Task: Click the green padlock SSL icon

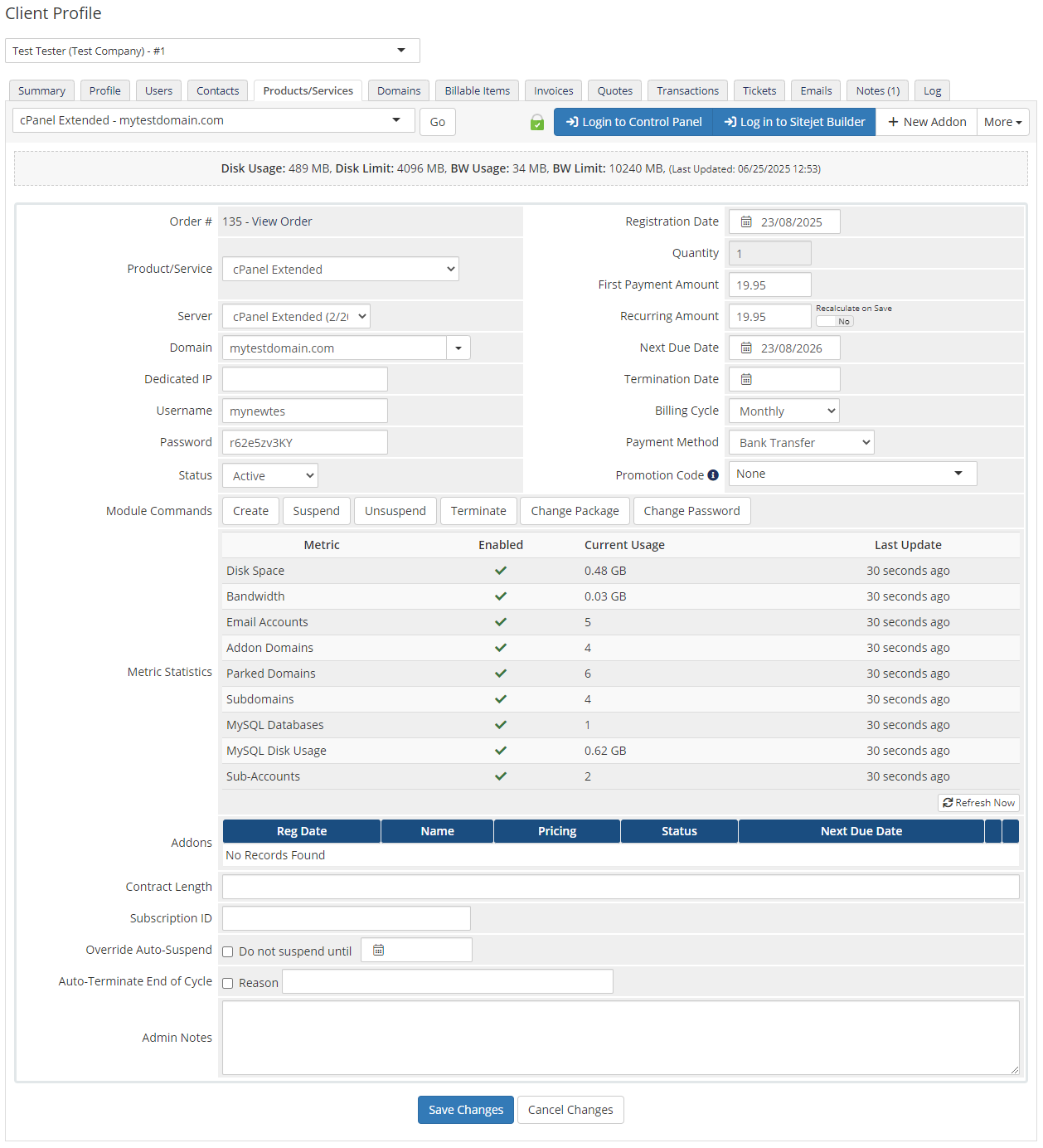Action: (x=537, y=123)
